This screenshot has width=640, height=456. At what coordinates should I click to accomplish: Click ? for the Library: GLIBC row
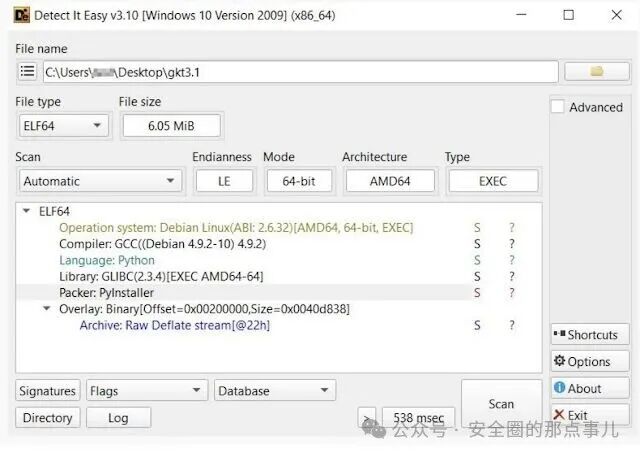511,276
